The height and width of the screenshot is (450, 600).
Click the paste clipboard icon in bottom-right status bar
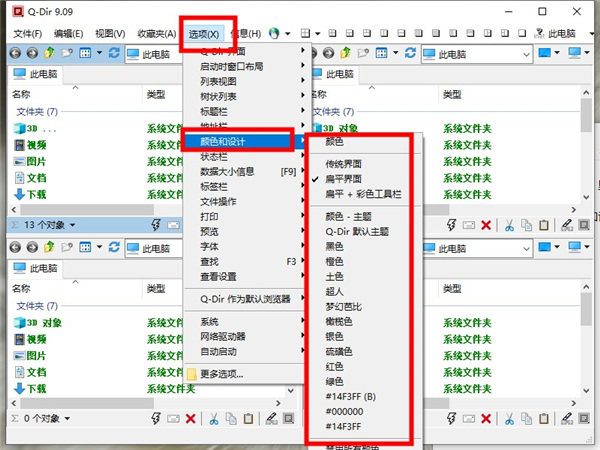[545, 418]
